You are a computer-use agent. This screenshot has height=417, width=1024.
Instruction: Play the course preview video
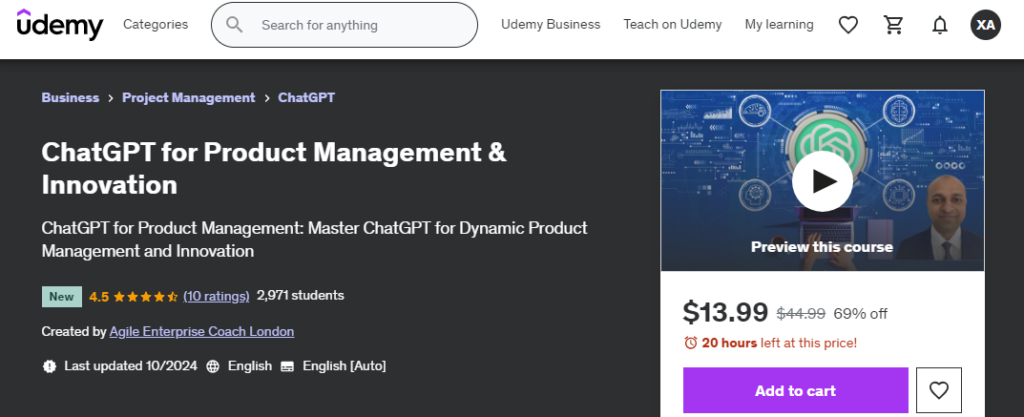(822, 181)
